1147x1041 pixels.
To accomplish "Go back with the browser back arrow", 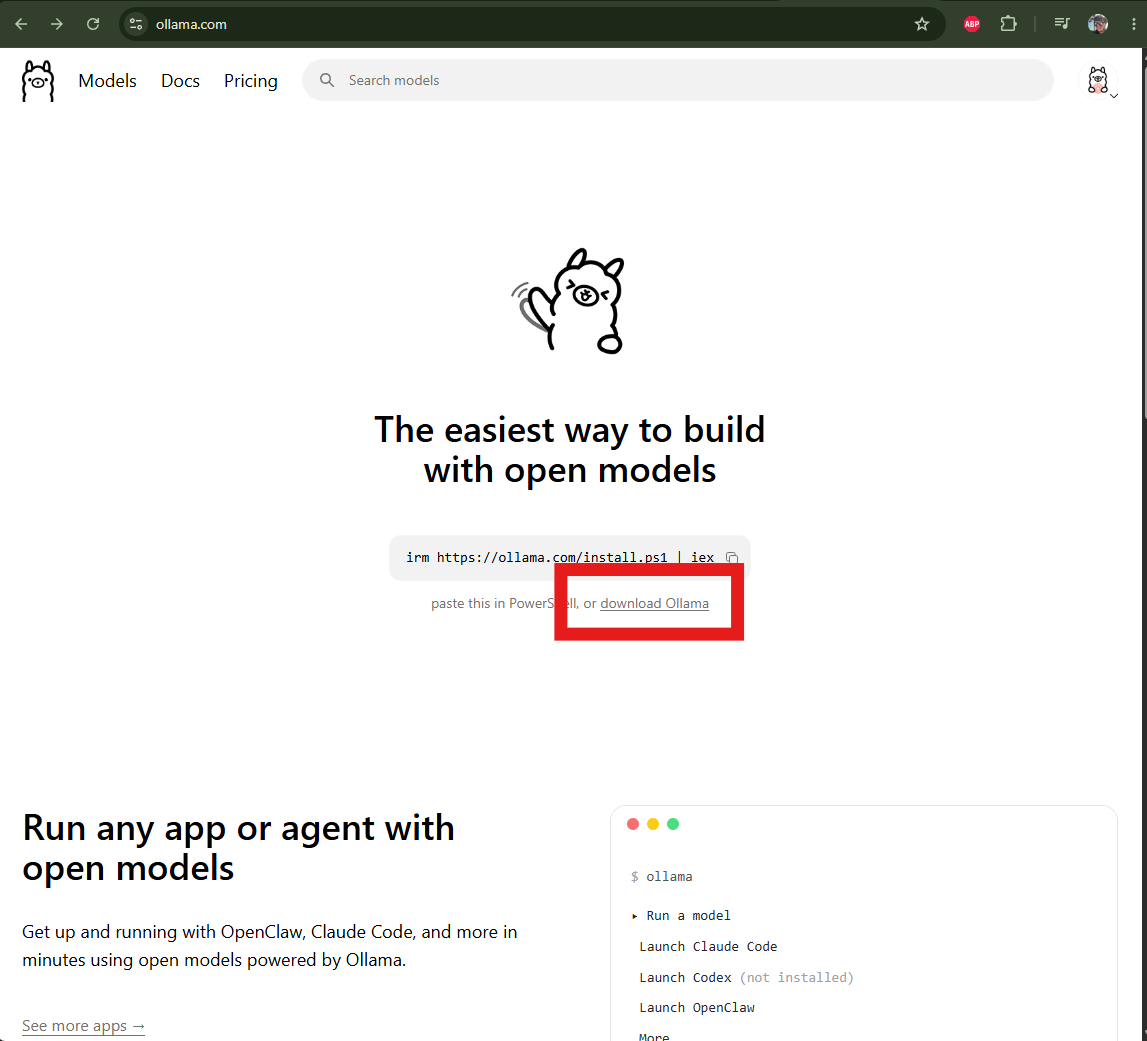I will coord(21,24).
